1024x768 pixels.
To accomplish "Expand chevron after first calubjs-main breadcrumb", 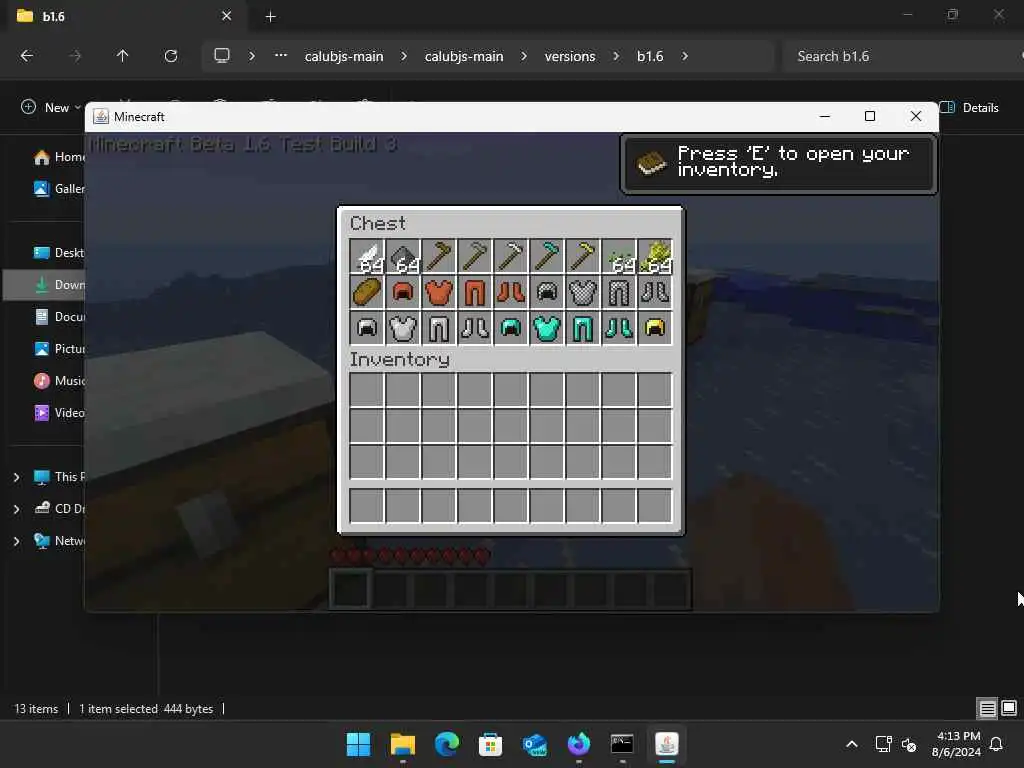I will tap(404, 56).
